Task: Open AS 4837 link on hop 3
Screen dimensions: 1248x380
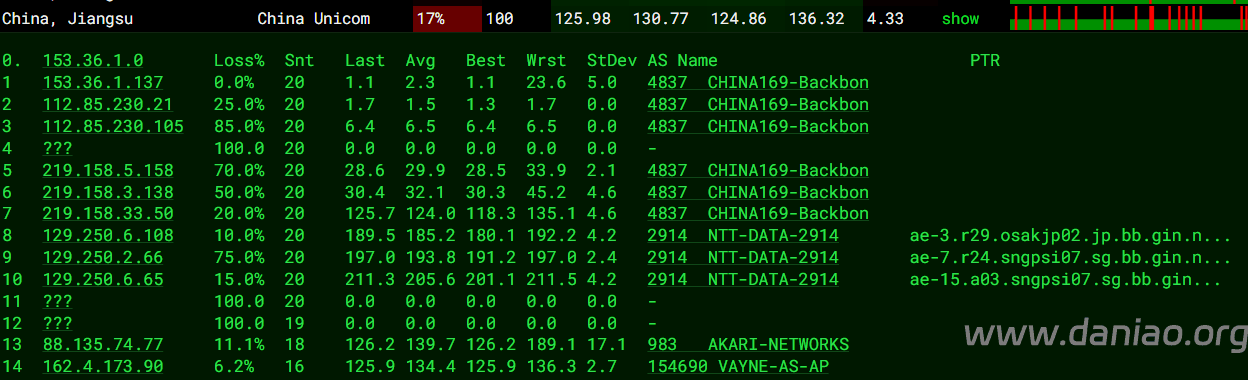Action: pos(758,127)
